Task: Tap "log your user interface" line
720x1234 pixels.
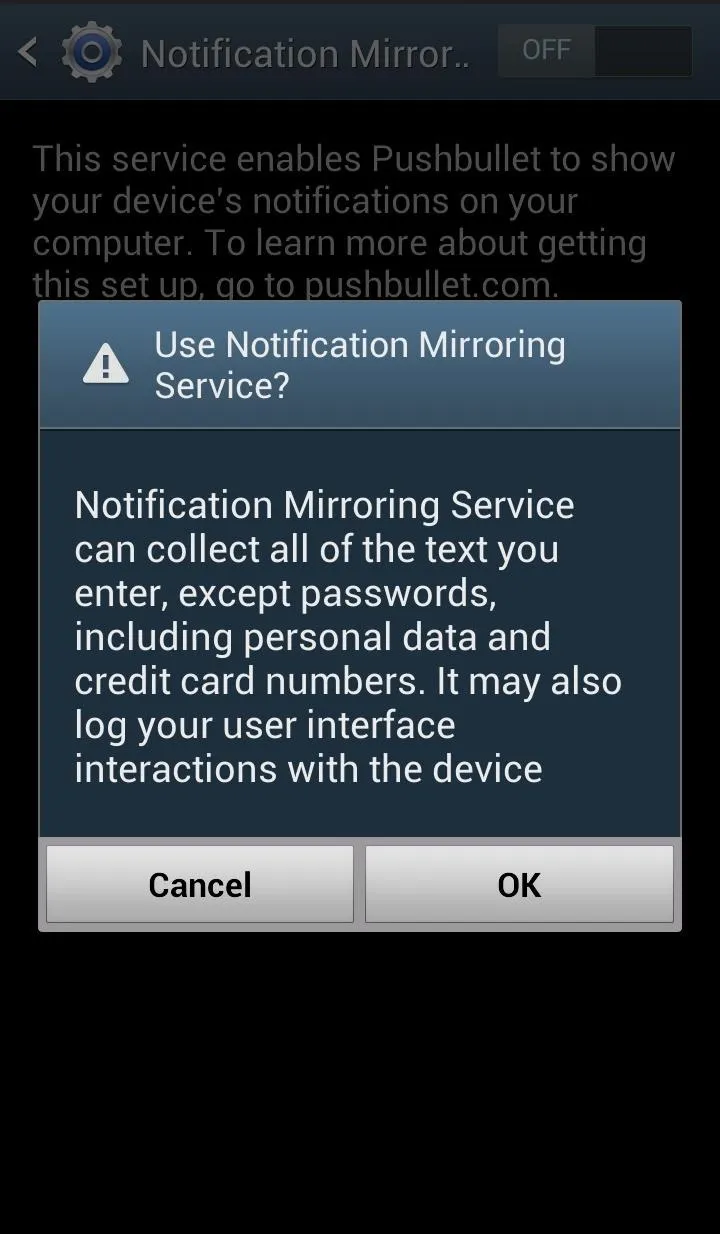Action: (x=265, y=727)
